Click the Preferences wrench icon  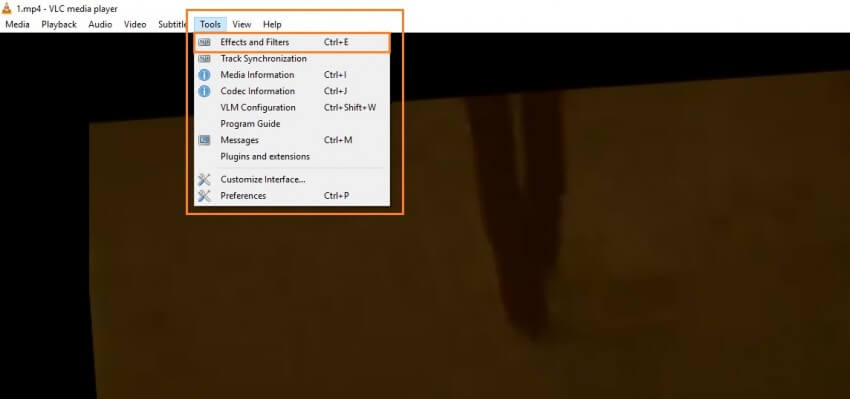click(204, 196)
